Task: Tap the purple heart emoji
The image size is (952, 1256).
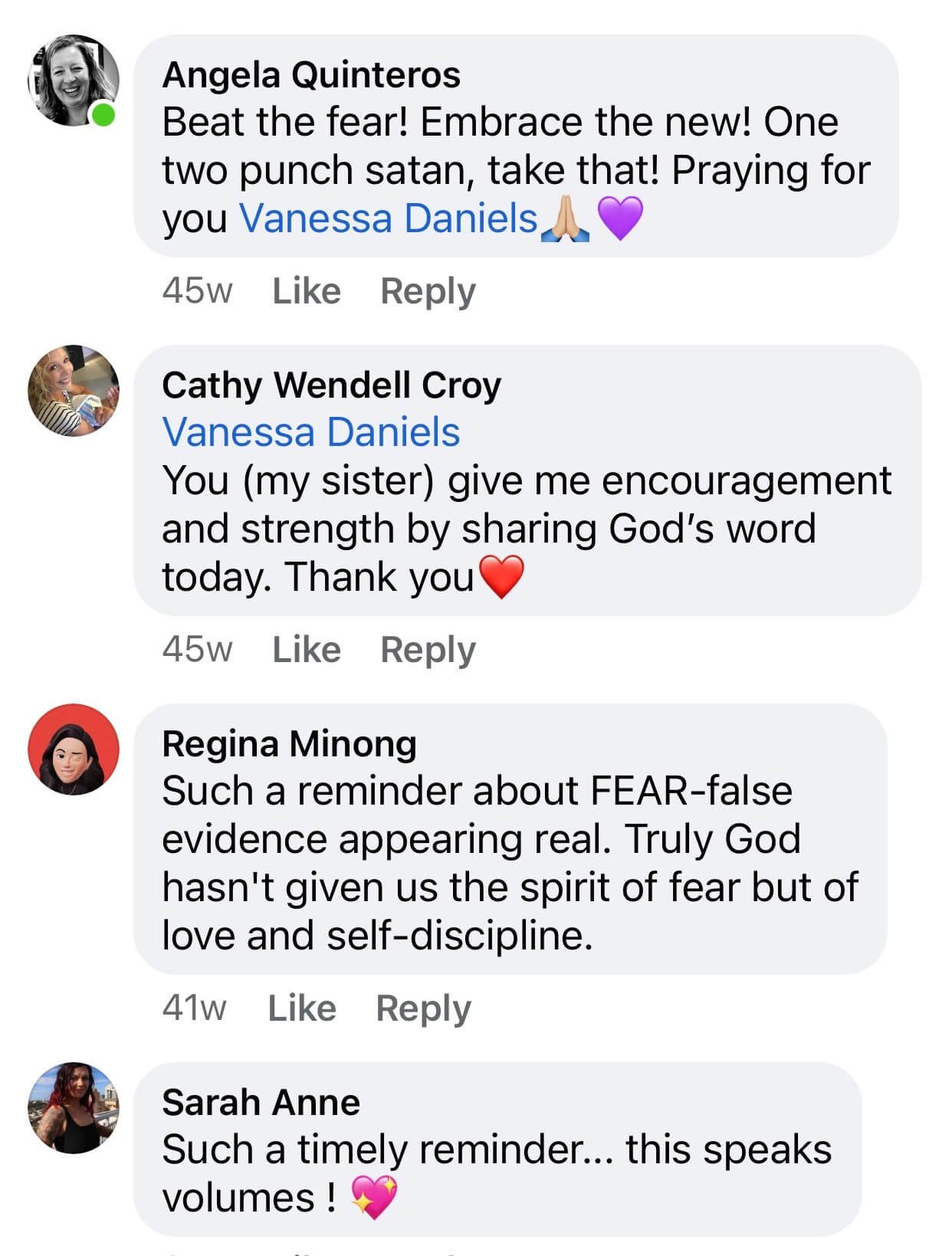Action: point(619,218)
